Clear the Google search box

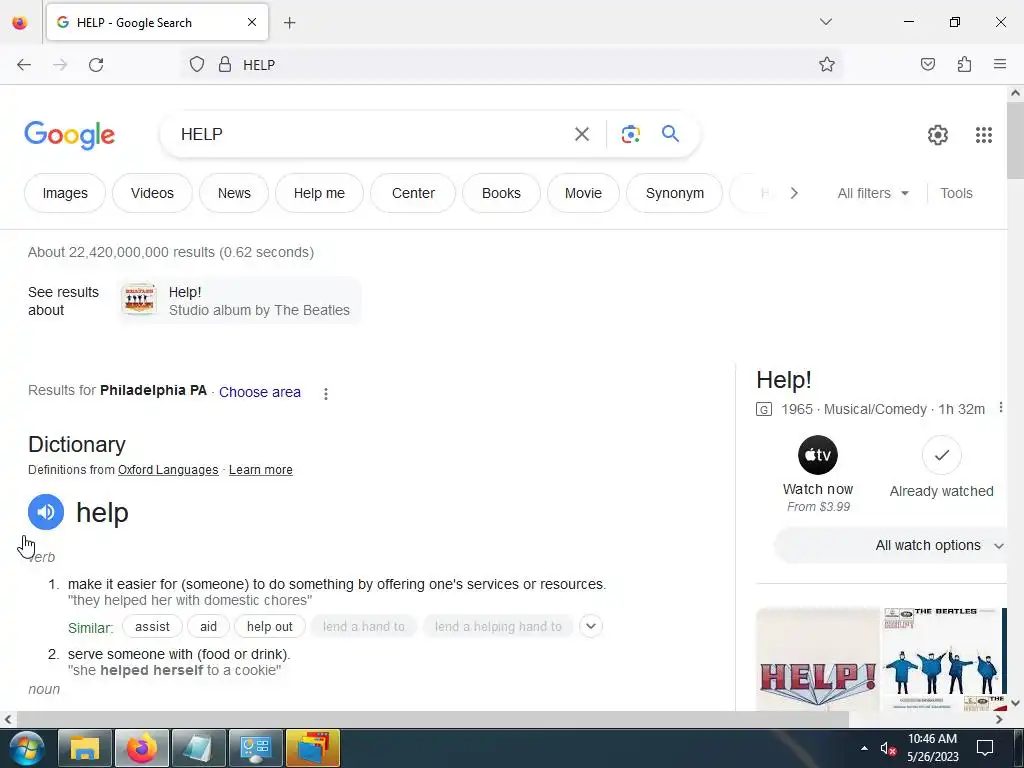coord(581,134)
